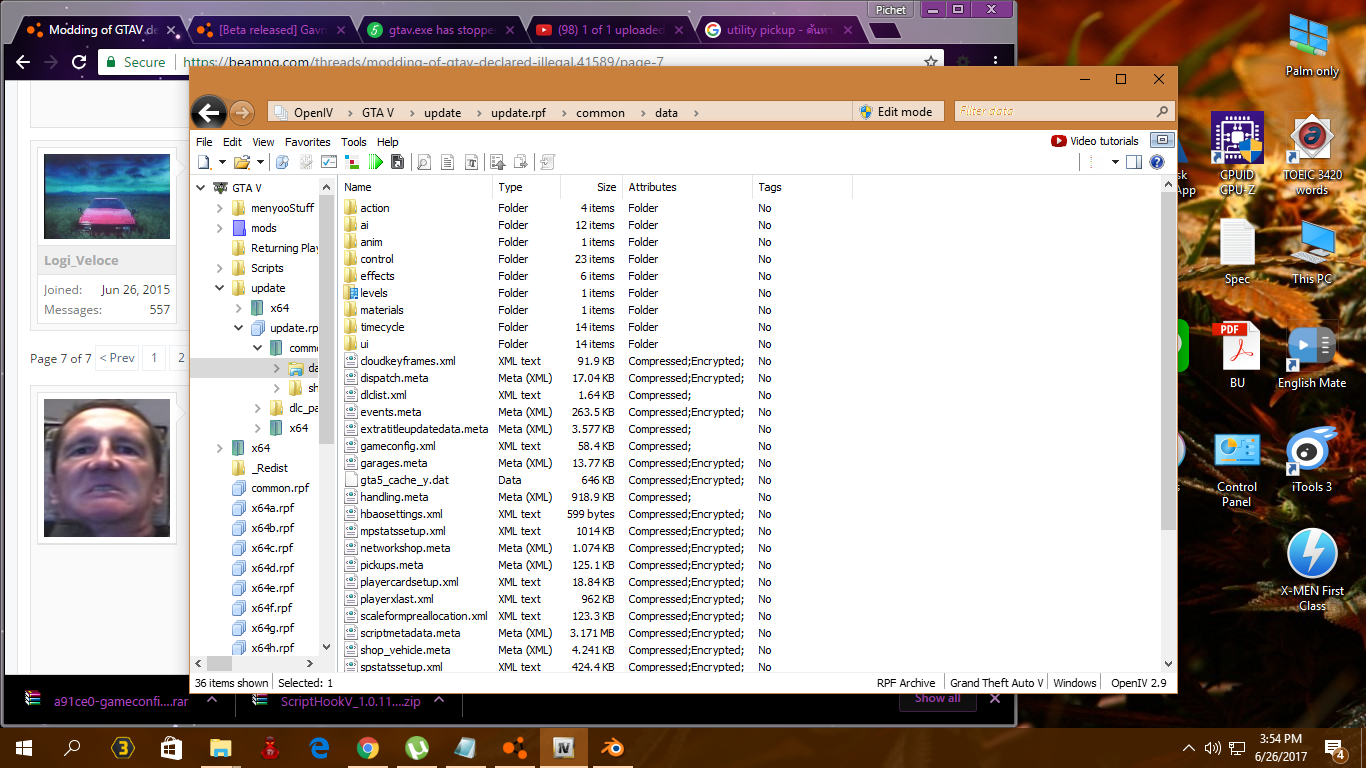Toggle the preview panel button at top right
The width and height of the screenshot is (1366, 768).
point(1162,141)
